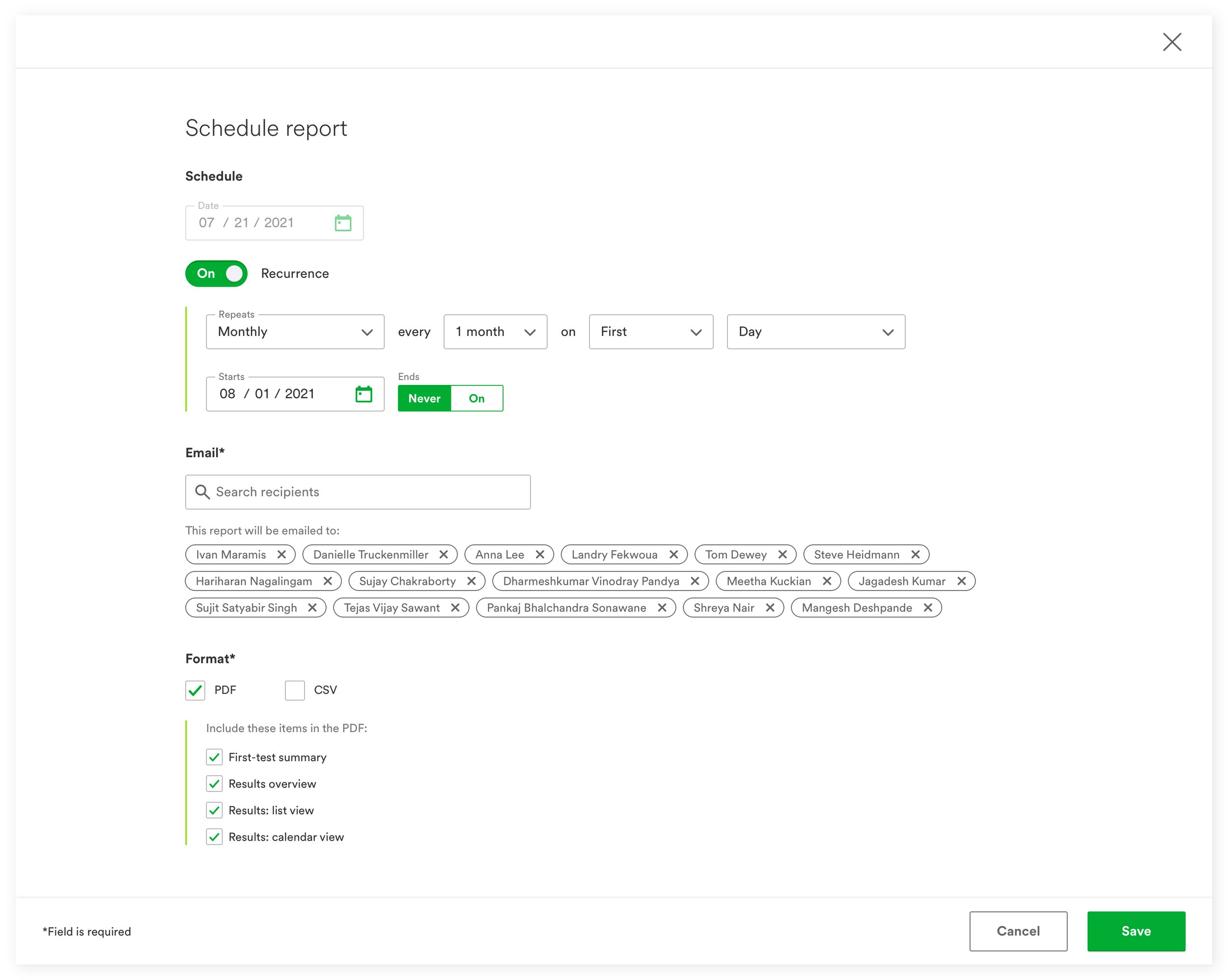The height and width of the screenshot is (980, 1228).
Task: Check the CSV format checkbox
Action: point(294,690)
